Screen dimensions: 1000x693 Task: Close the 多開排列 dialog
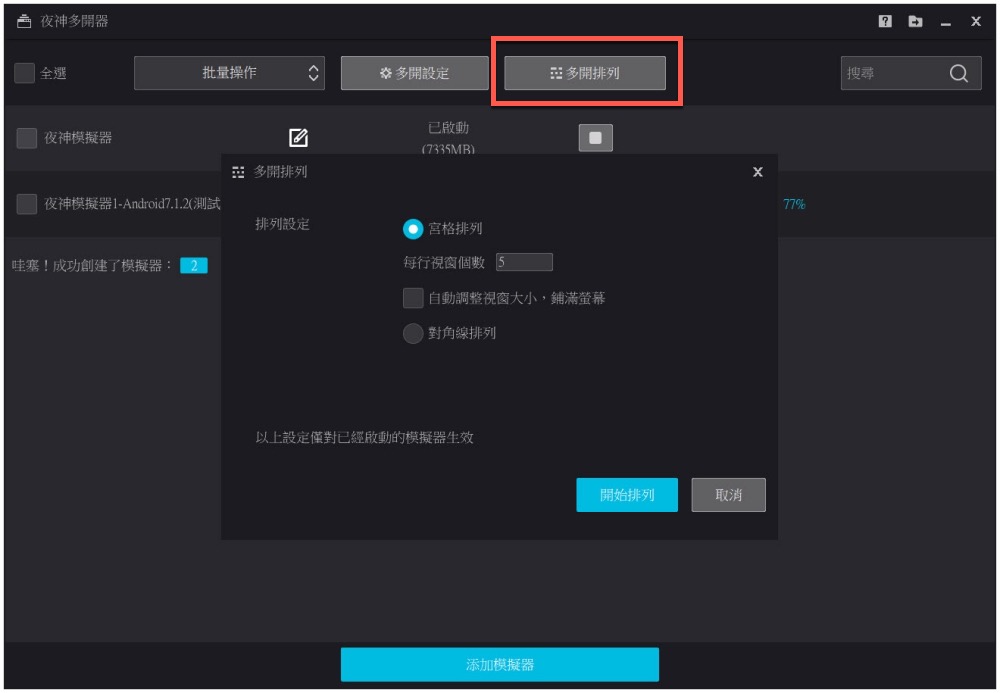tap(758, 171)
